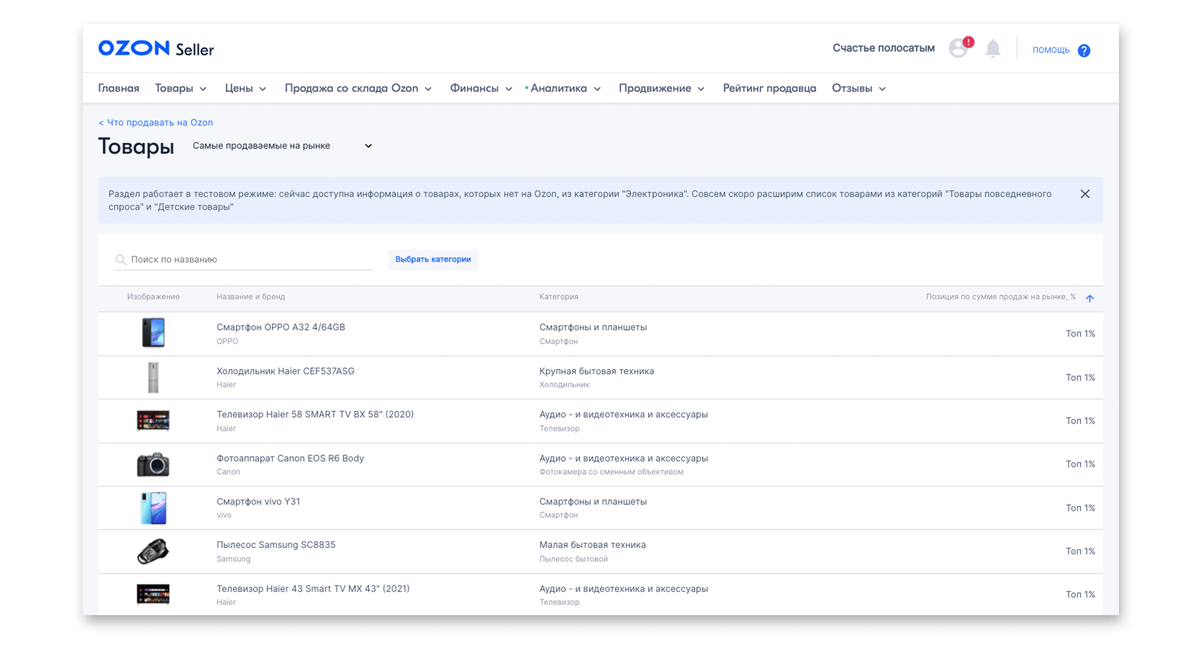Open the Главная menu item
The height and width of the screenshot is (653, 1200).
point(118,88)
